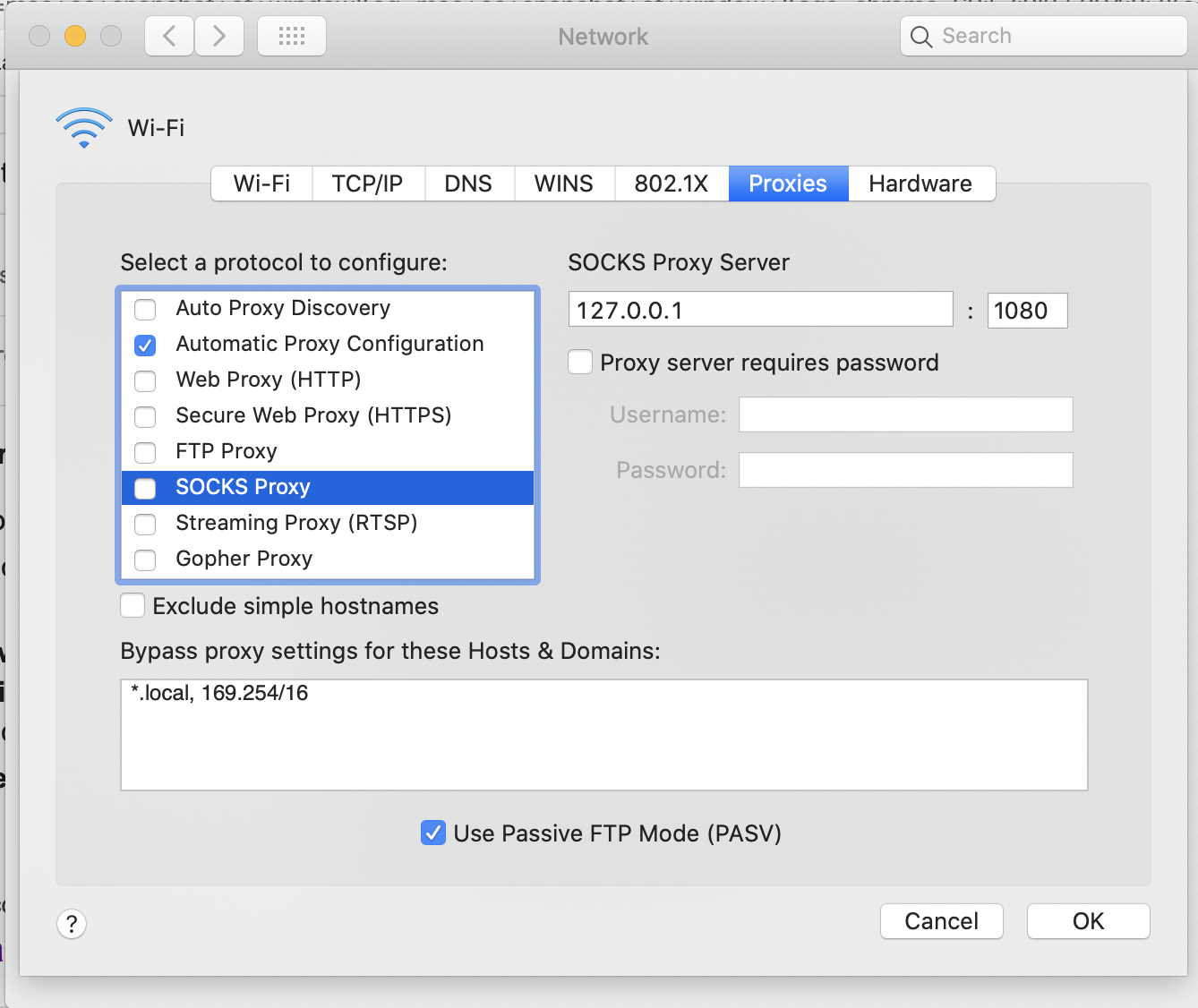Click the forward navigation arrow
The image size is (1198, 1008).
[218, 36]
